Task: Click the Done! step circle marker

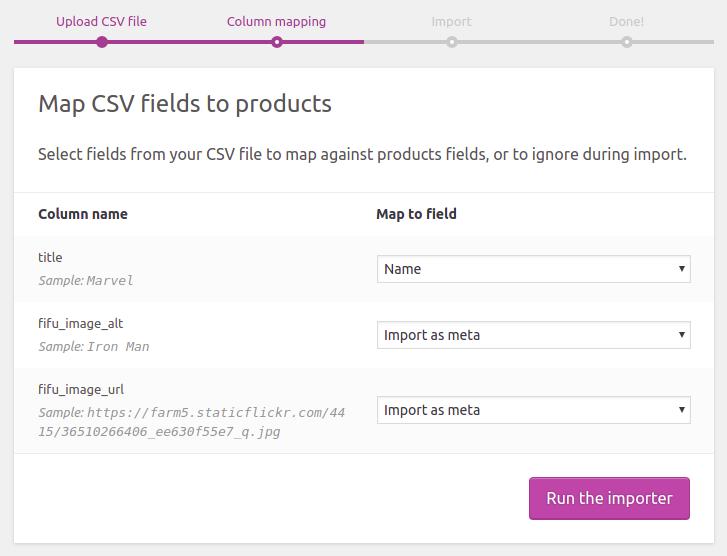Action: (626, 42)
